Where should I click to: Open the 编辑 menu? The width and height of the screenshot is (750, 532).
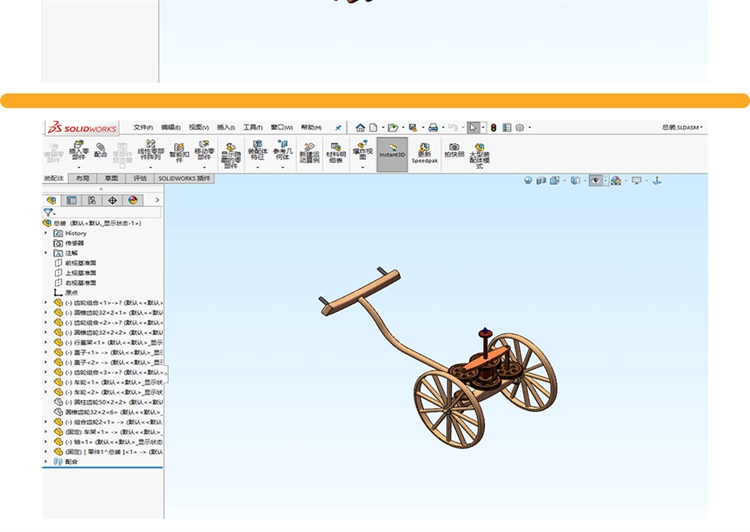171,127
